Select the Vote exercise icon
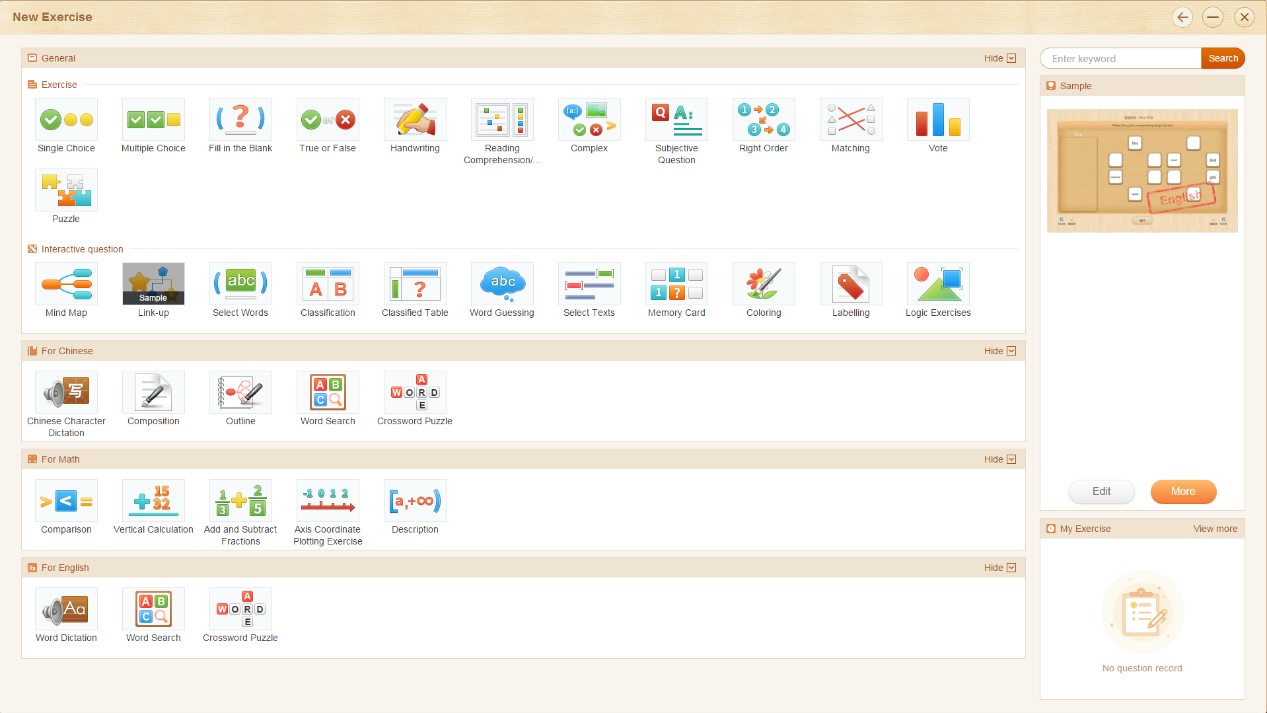The image size is (1267, 713). [x=938, y=119]
